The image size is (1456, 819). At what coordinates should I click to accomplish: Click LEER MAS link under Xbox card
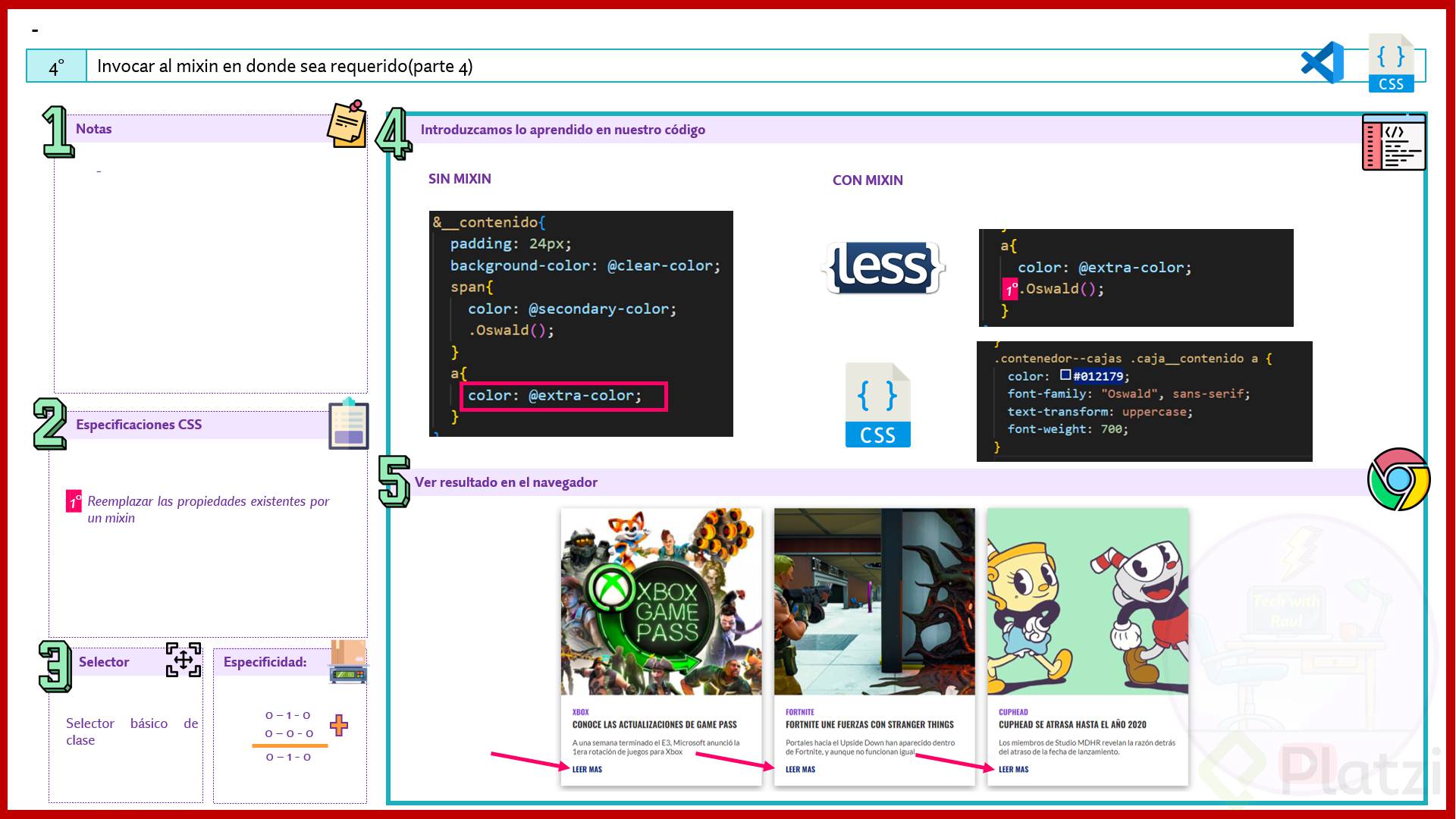pos(587,769)
